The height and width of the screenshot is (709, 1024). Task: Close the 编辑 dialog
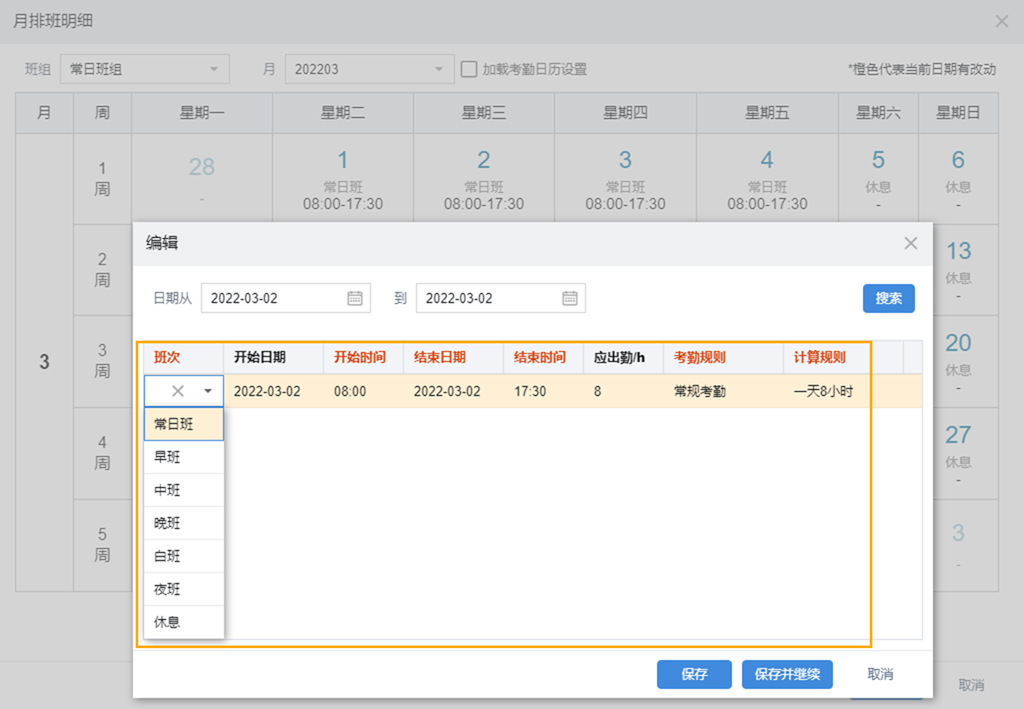(910, 244)
